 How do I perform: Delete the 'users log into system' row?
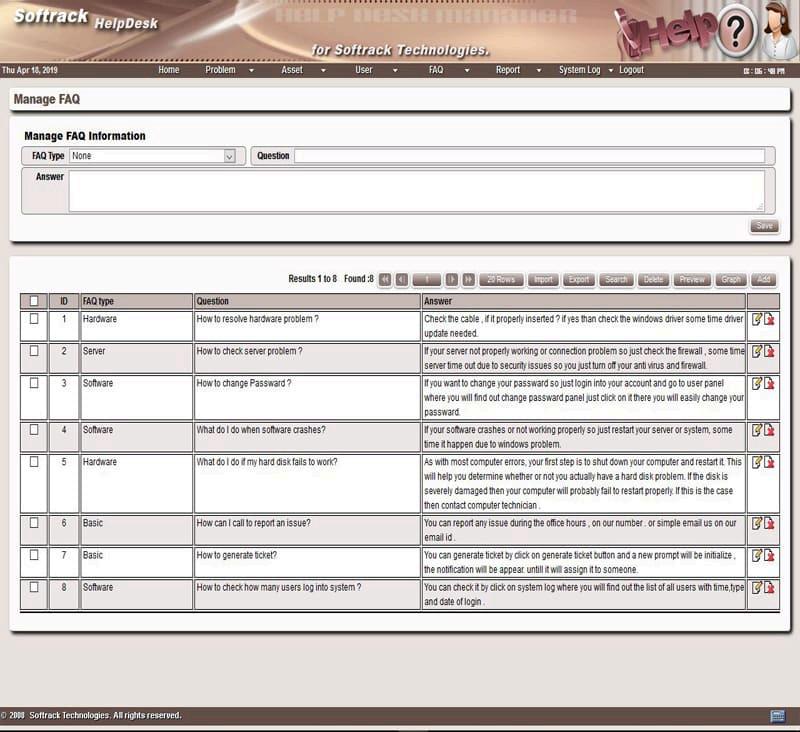click(x=769, y=588)
